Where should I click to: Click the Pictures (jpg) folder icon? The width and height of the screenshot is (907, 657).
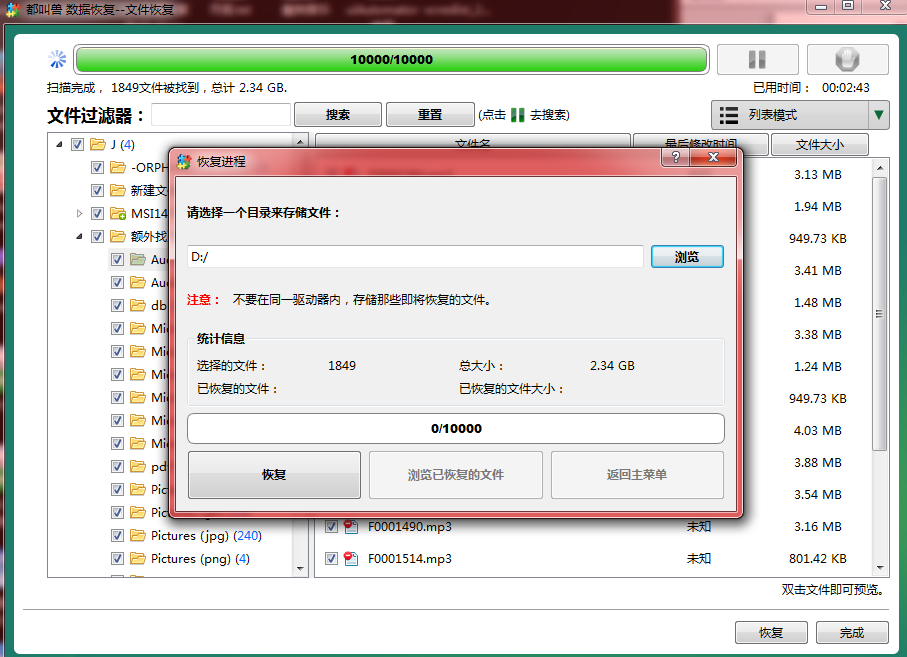click(138, 535)
